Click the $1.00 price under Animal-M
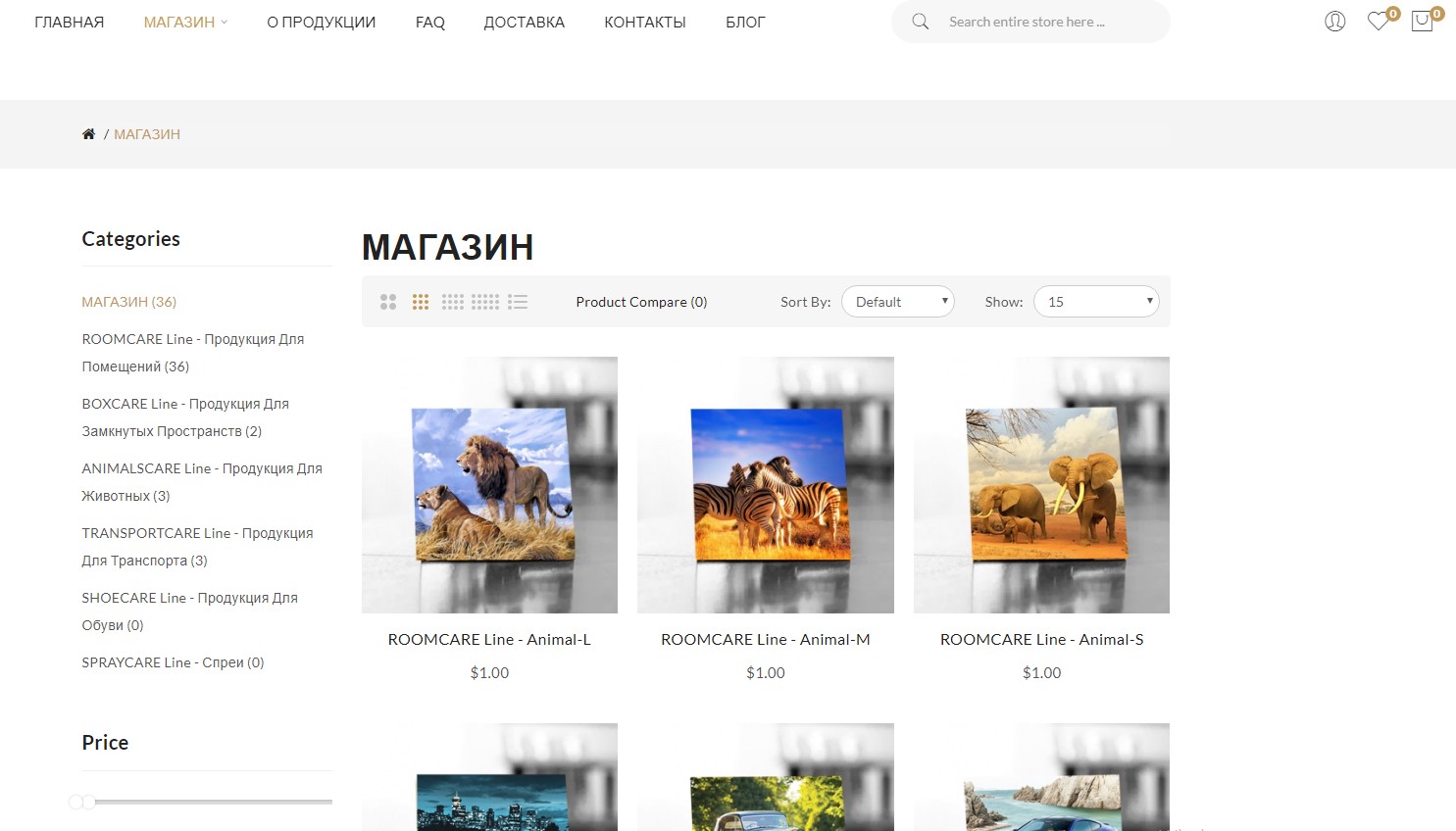The image size is (1456, 831). [x=766, y=672]
